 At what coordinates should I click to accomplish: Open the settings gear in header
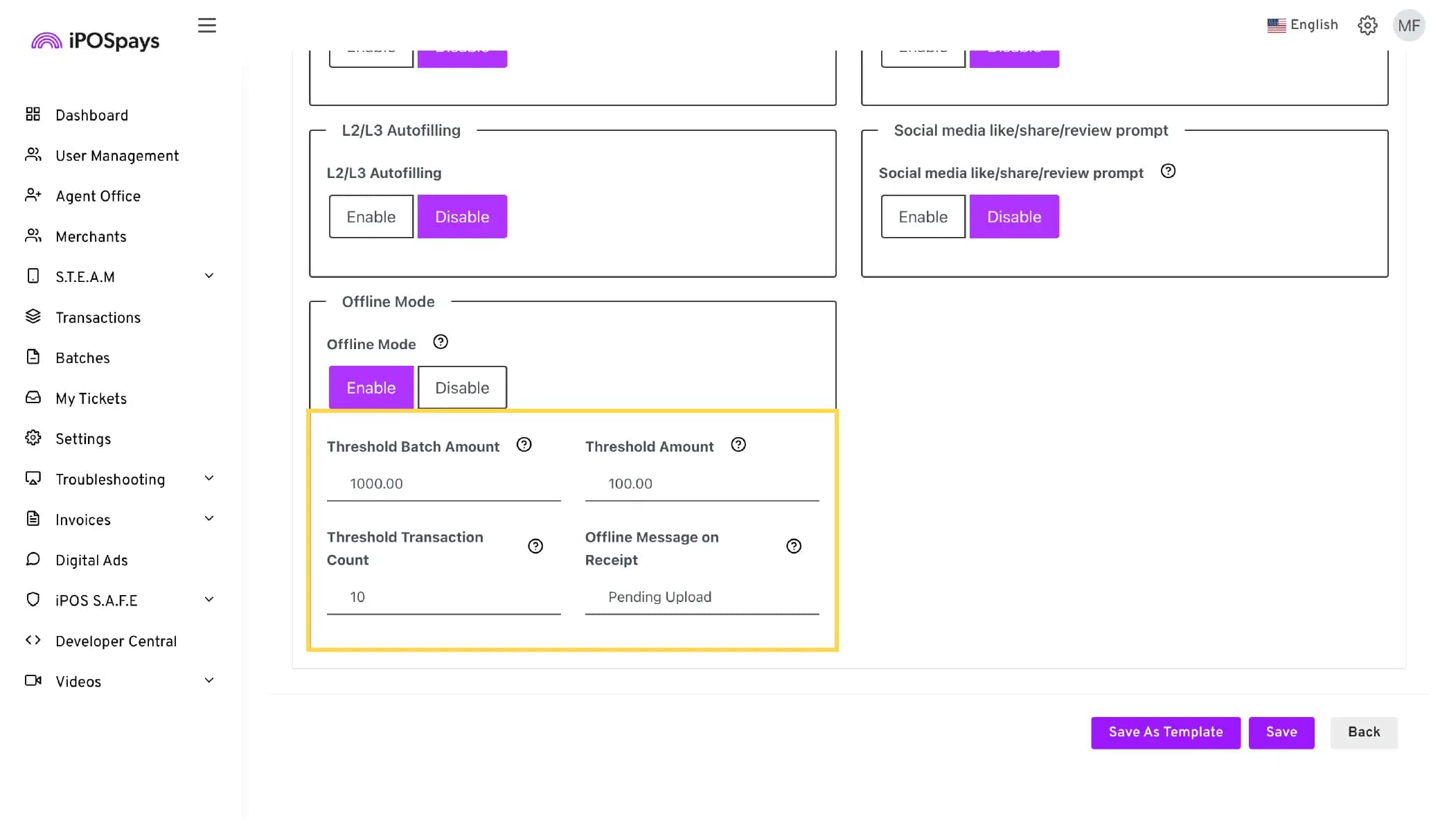click(x=1367, y=26)
